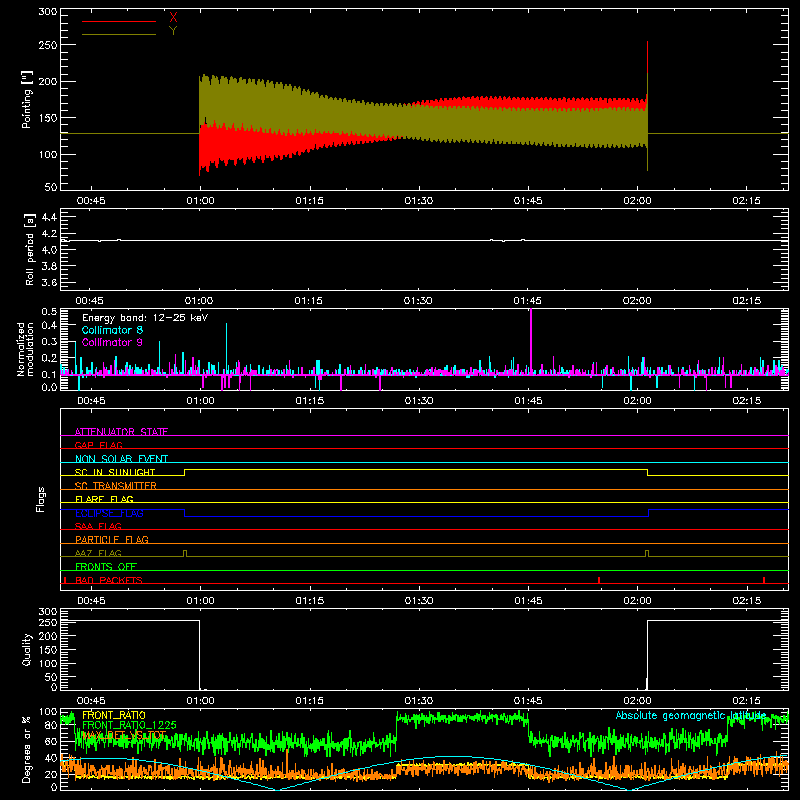Select the FRONTS_OFF flag label
This screenshot has height=800, width=800.
106,567
